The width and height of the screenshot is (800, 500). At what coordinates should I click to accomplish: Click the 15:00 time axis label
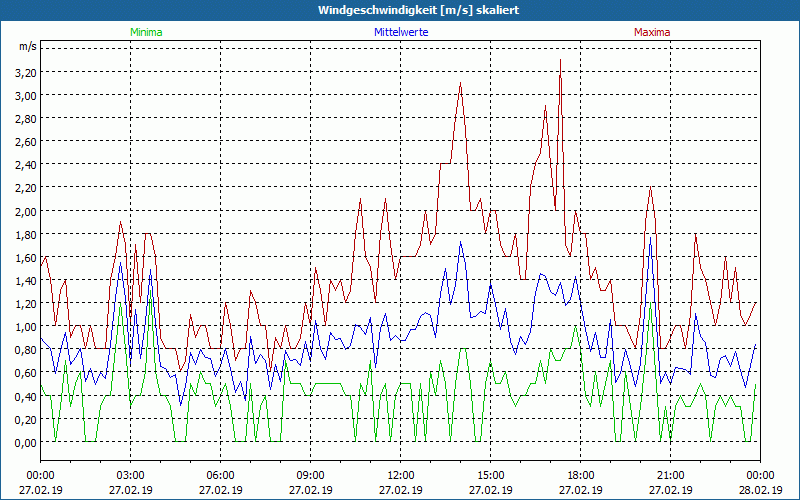coord(490,476)
